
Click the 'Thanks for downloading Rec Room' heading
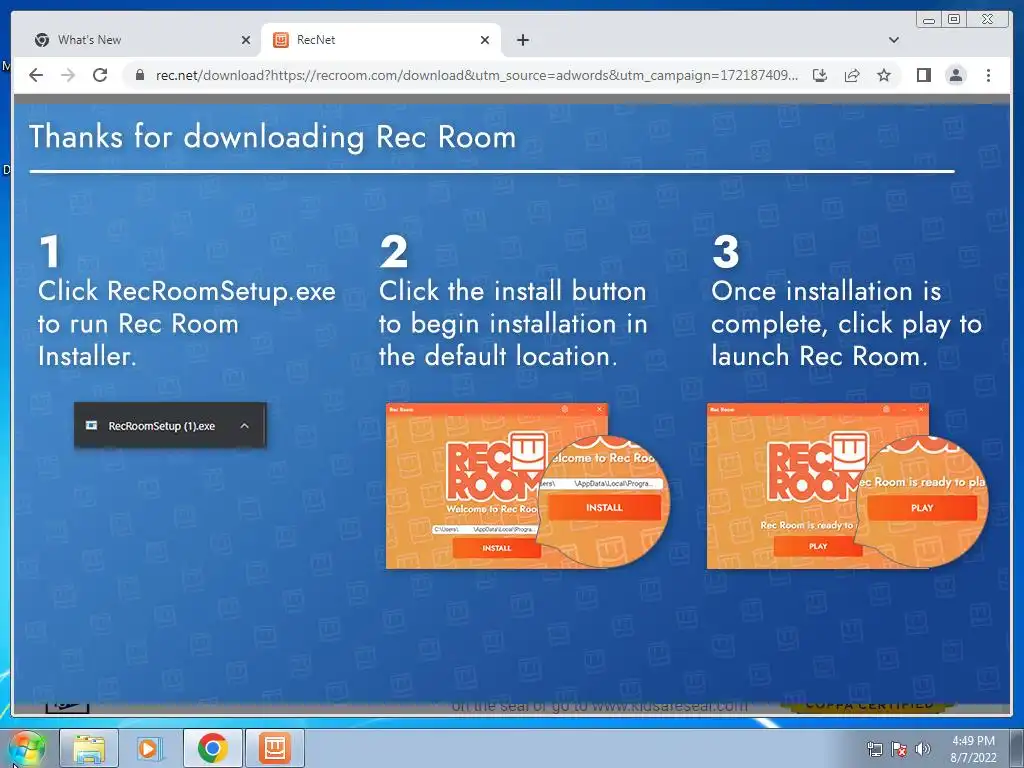273,138
